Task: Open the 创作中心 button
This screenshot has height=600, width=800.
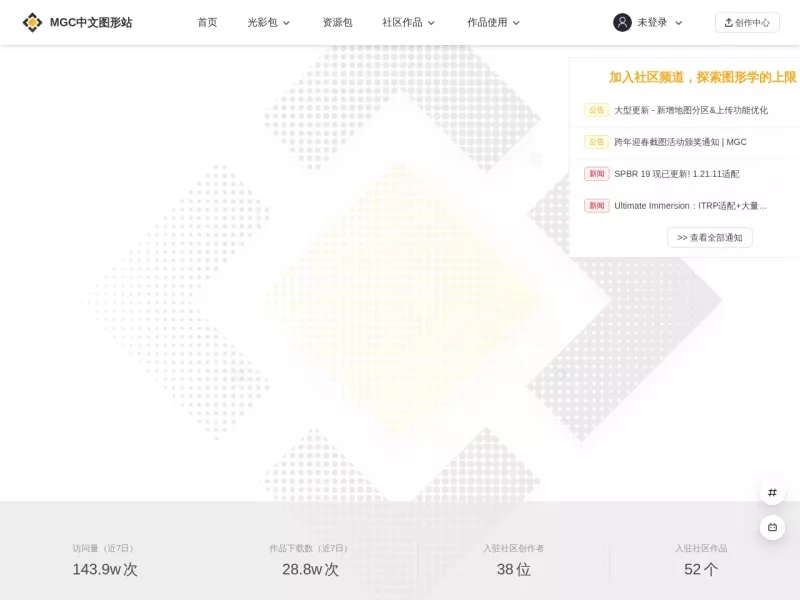Action: tap(747, 22)
